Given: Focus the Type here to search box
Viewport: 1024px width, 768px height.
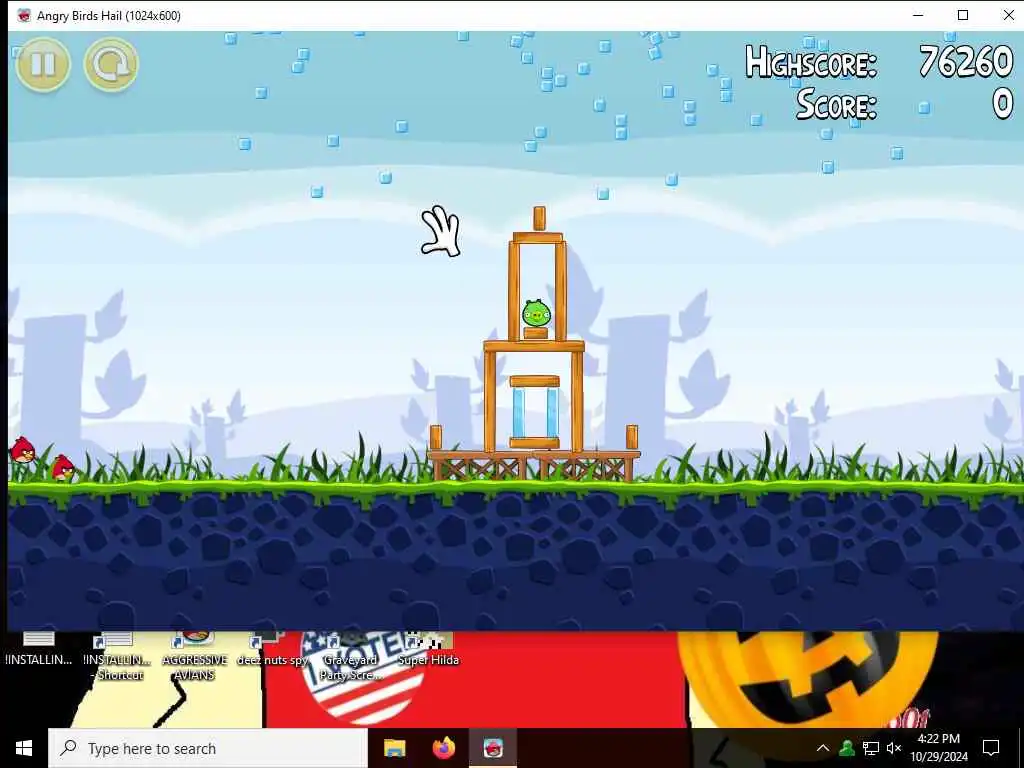Looking at the screenshot, I should click(x=208, y=748).
